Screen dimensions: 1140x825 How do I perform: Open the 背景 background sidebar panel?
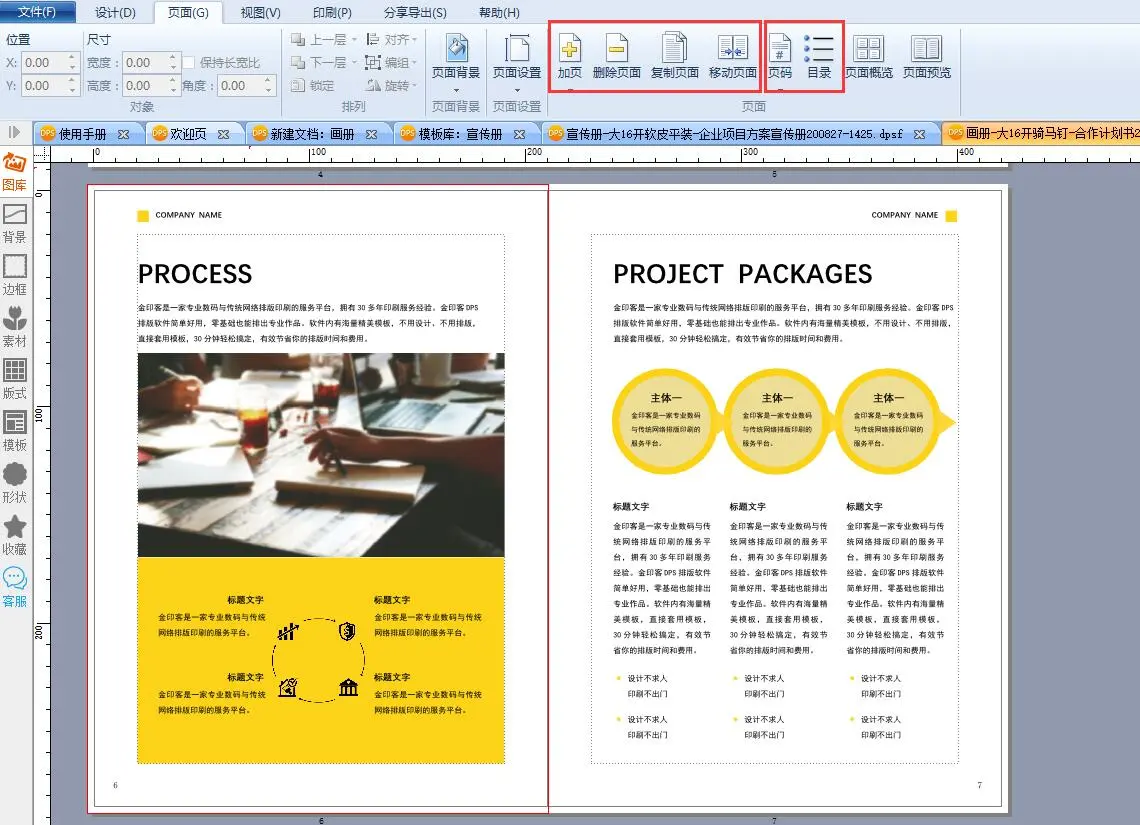click(15, 223)
